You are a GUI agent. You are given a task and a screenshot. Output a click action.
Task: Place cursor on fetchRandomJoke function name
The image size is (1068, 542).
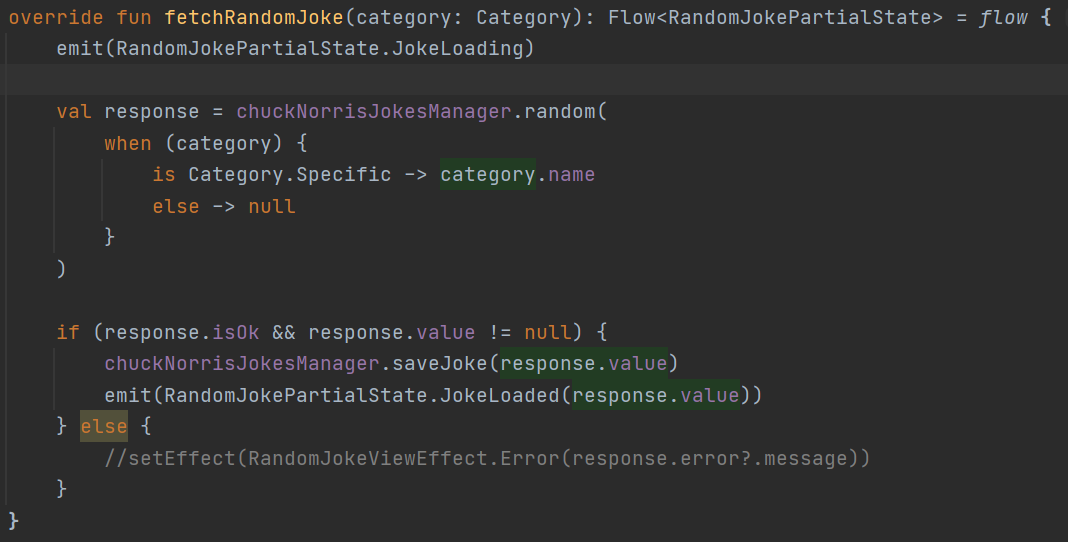tap(254, 18)
